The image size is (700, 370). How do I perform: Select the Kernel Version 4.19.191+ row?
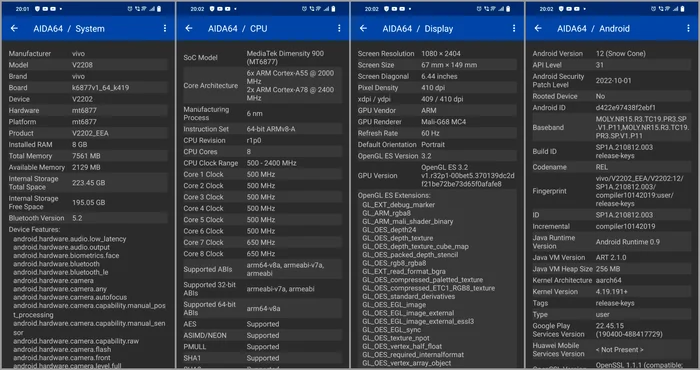pyautogui.click(x=611, y=291)
